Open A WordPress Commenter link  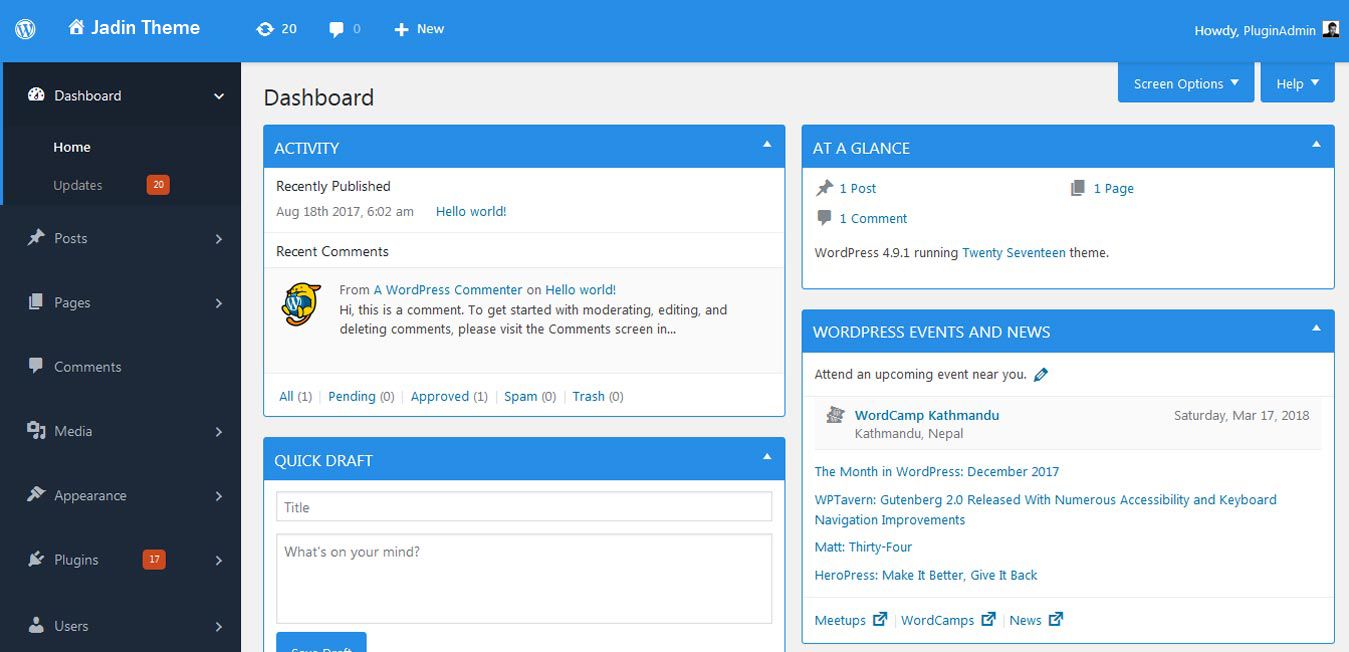pyautogui.click(x=448, y=289)
